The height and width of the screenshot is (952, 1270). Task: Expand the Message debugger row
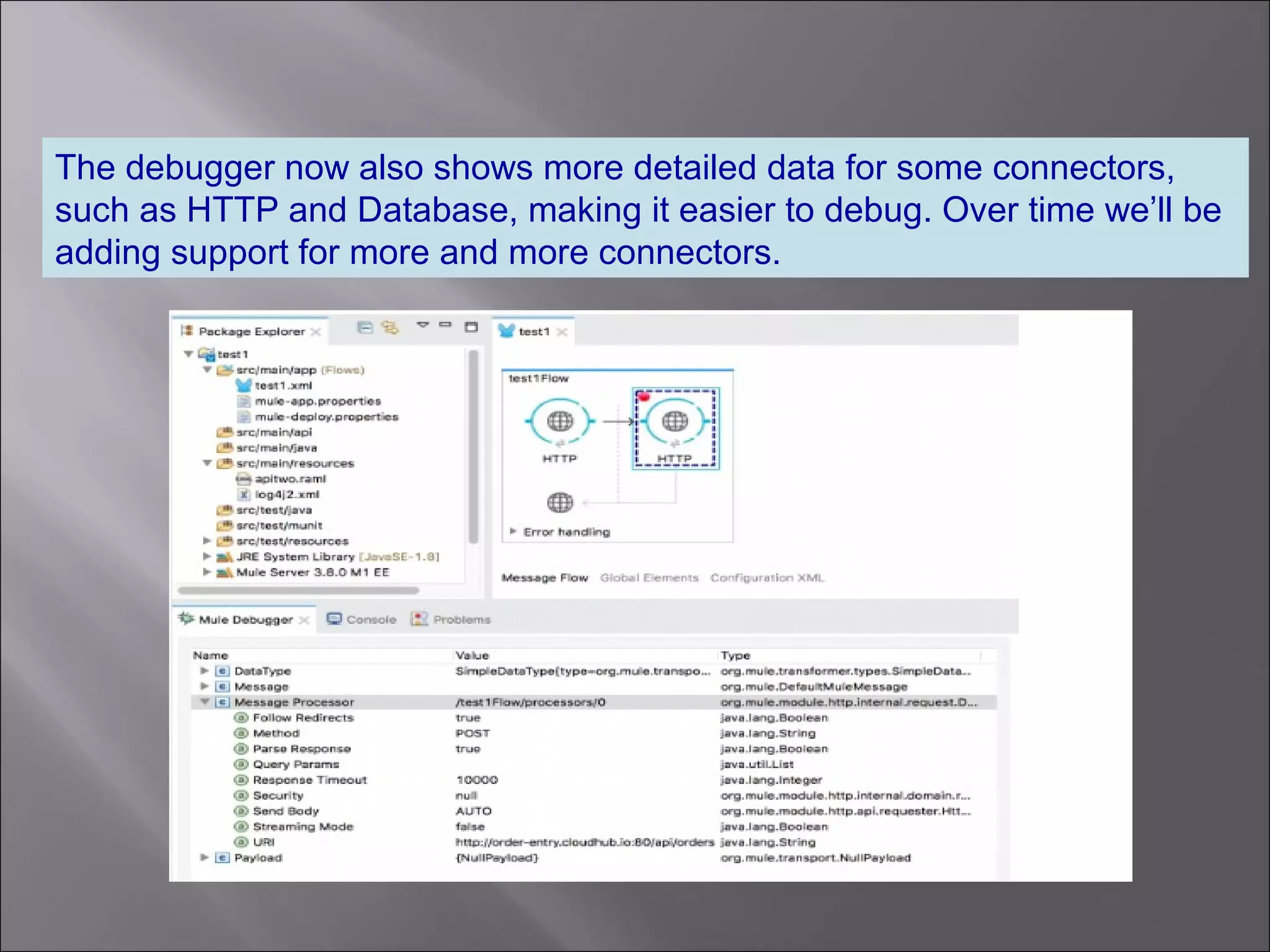point(204,686)
